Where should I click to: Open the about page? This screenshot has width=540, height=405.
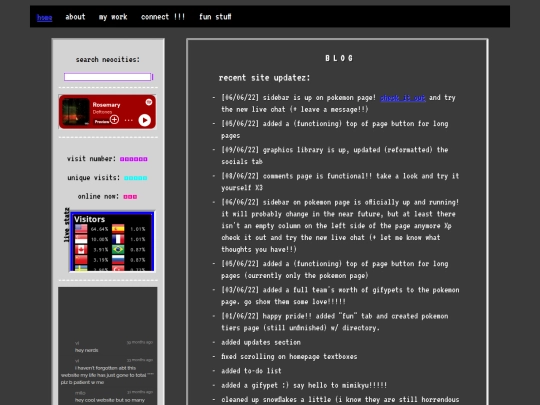coord(75,17)
